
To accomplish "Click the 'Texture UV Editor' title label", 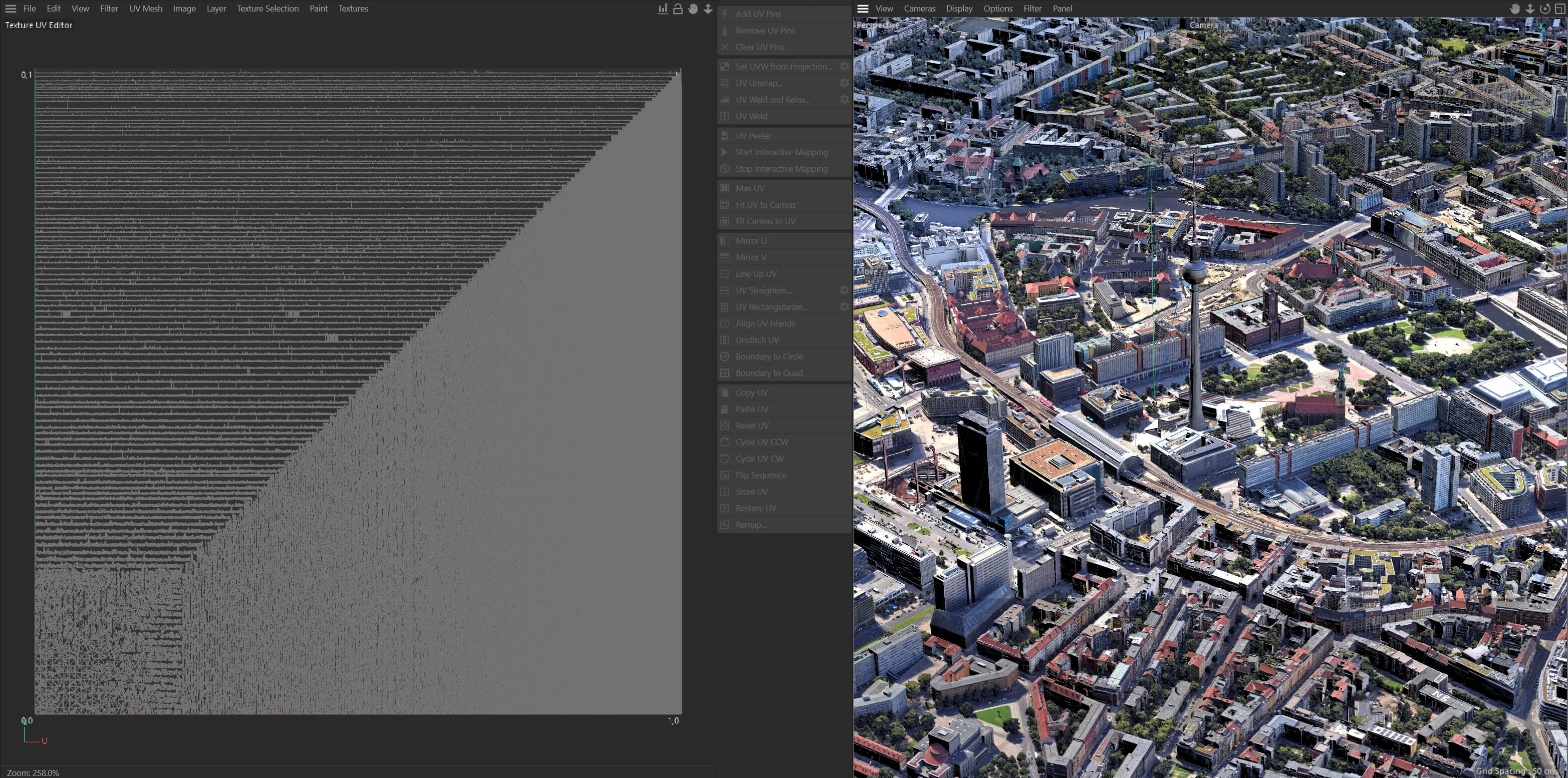I will point(39,25).
